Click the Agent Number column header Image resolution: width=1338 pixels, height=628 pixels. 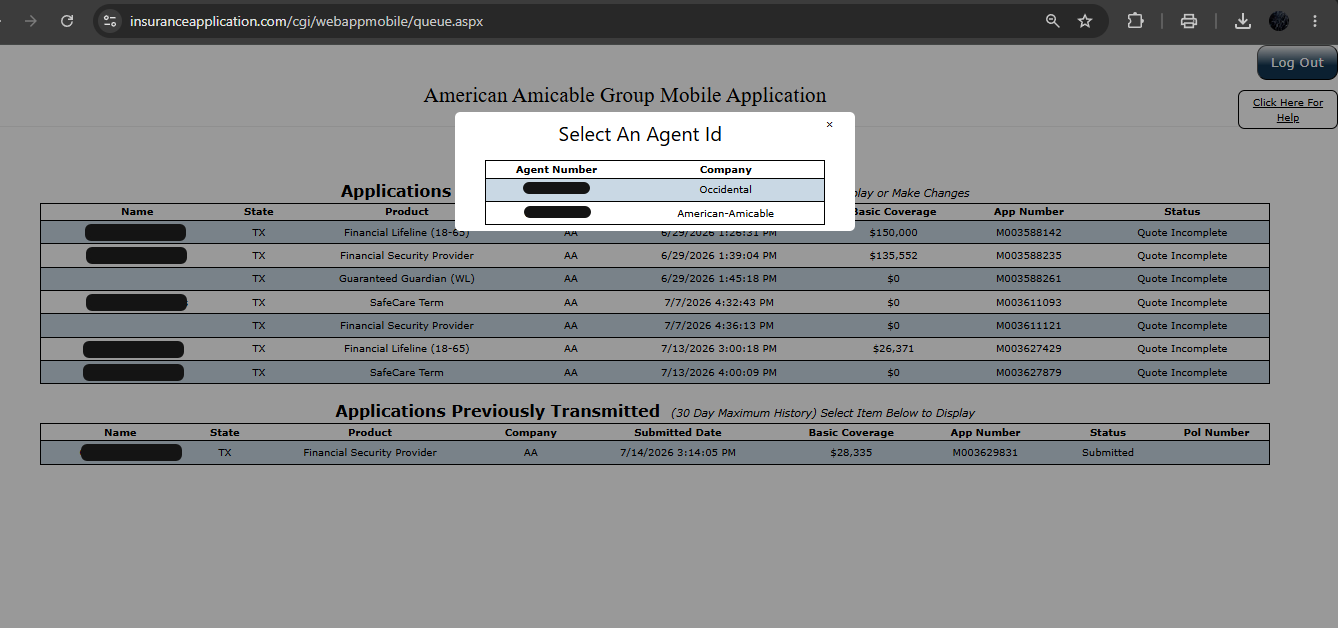coord(557,170)
